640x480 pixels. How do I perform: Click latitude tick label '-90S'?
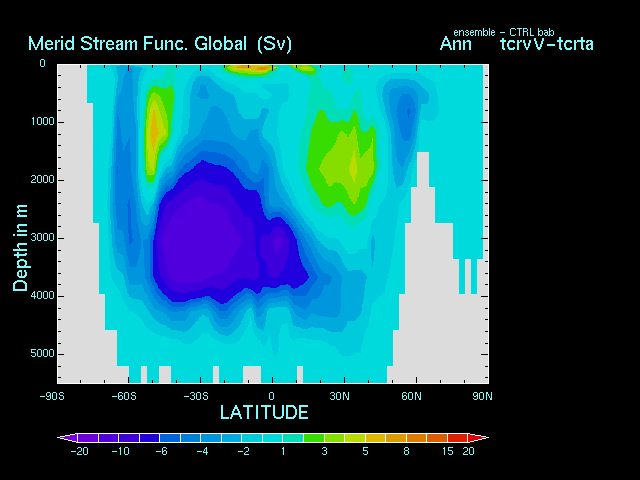click(52, 396)
